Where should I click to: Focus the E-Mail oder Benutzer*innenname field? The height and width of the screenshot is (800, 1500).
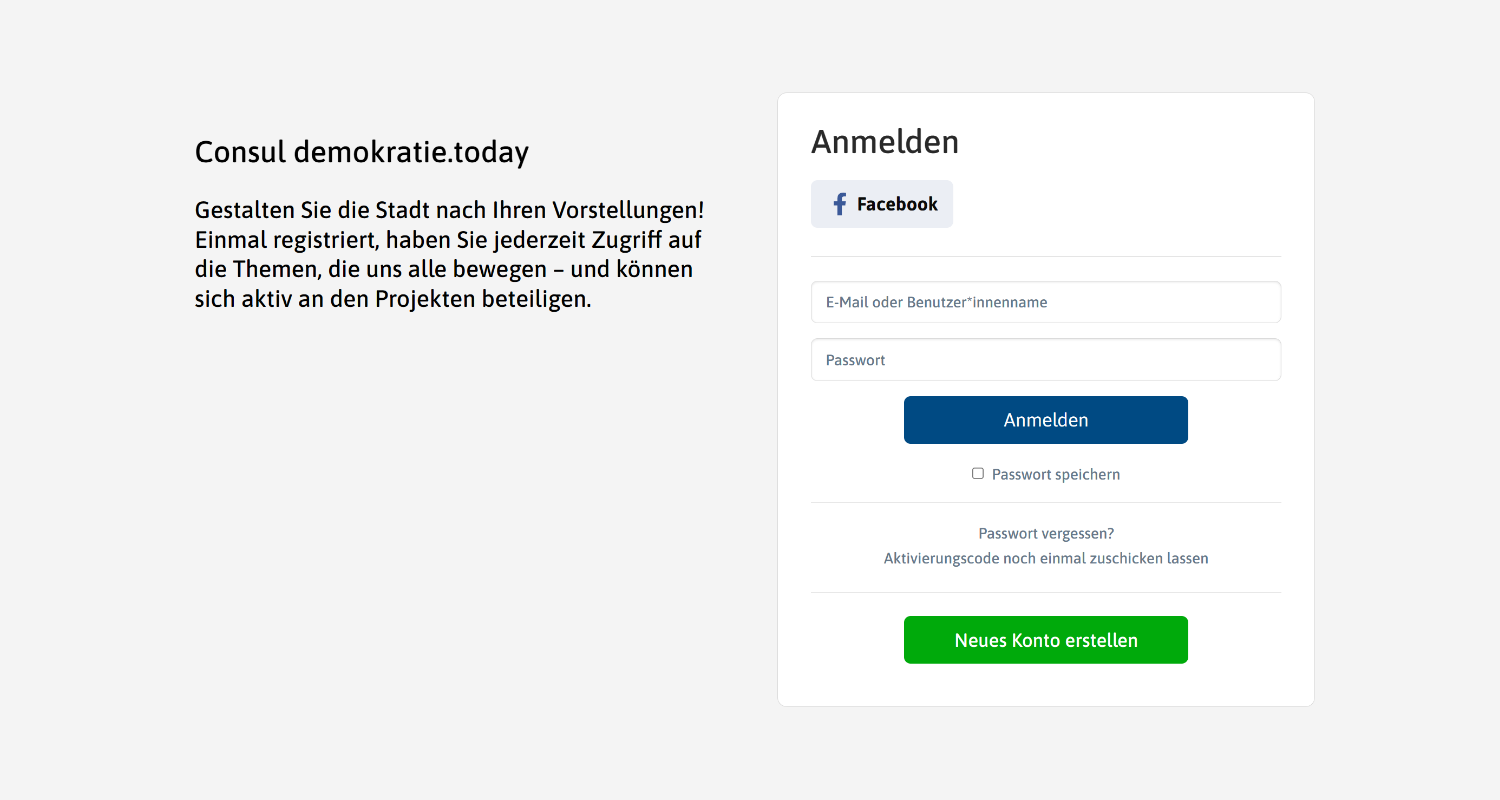pos(1045,302)
